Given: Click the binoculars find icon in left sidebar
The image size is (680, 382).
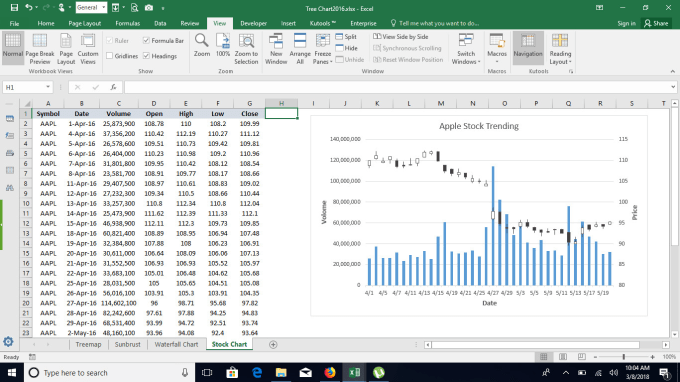Looking at the screenshot, I should pos(10,188).
